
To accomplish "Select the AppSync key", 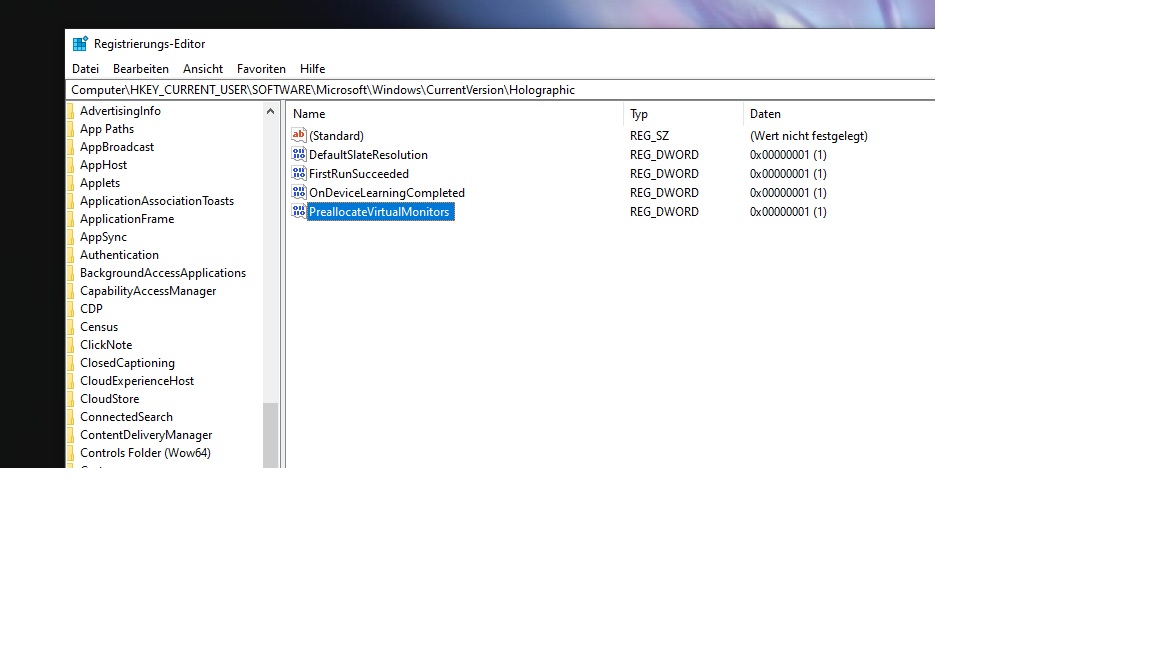I will pos(103,237).
